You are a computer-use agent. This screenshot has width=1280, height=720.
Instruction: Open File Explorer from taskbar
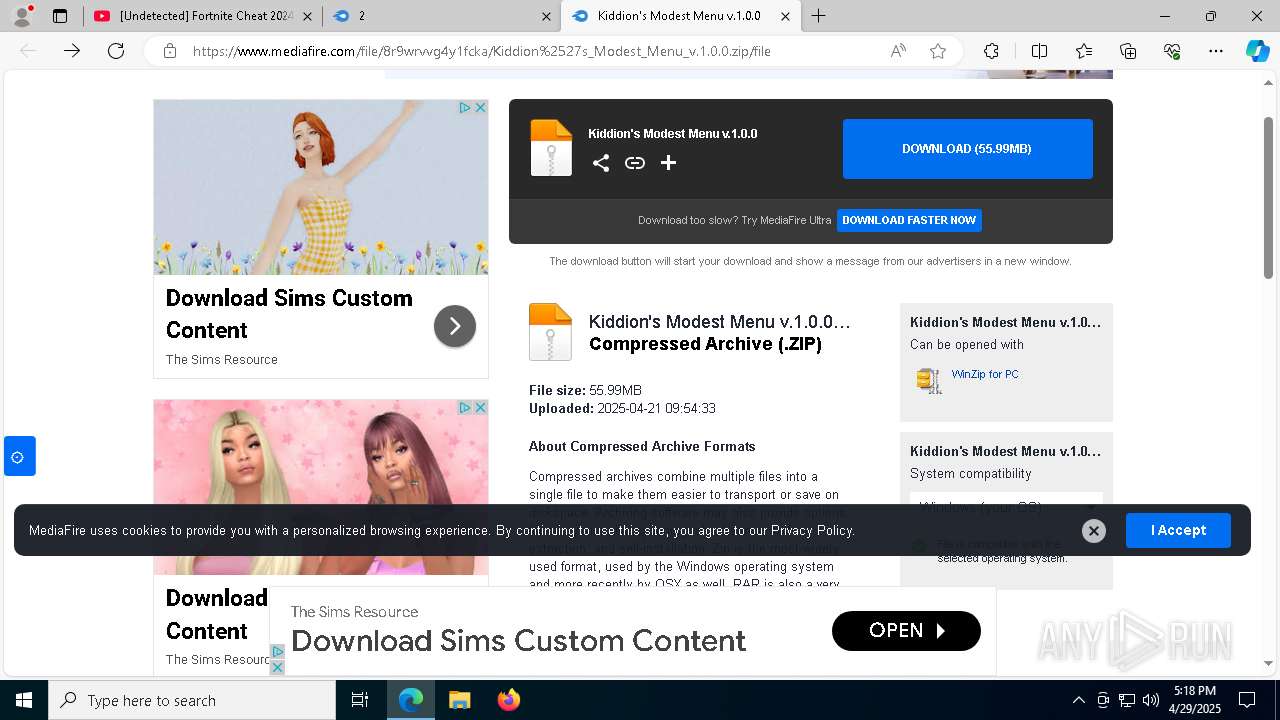point(459,700)
